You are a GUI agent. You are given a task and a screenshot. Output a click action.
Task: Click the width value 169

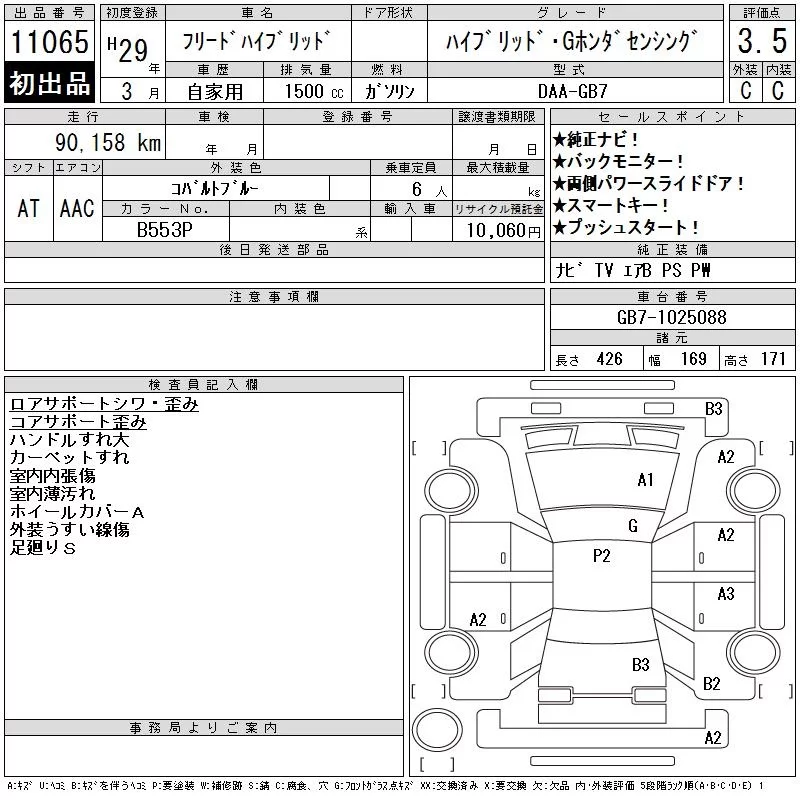[x=693, y=359]
